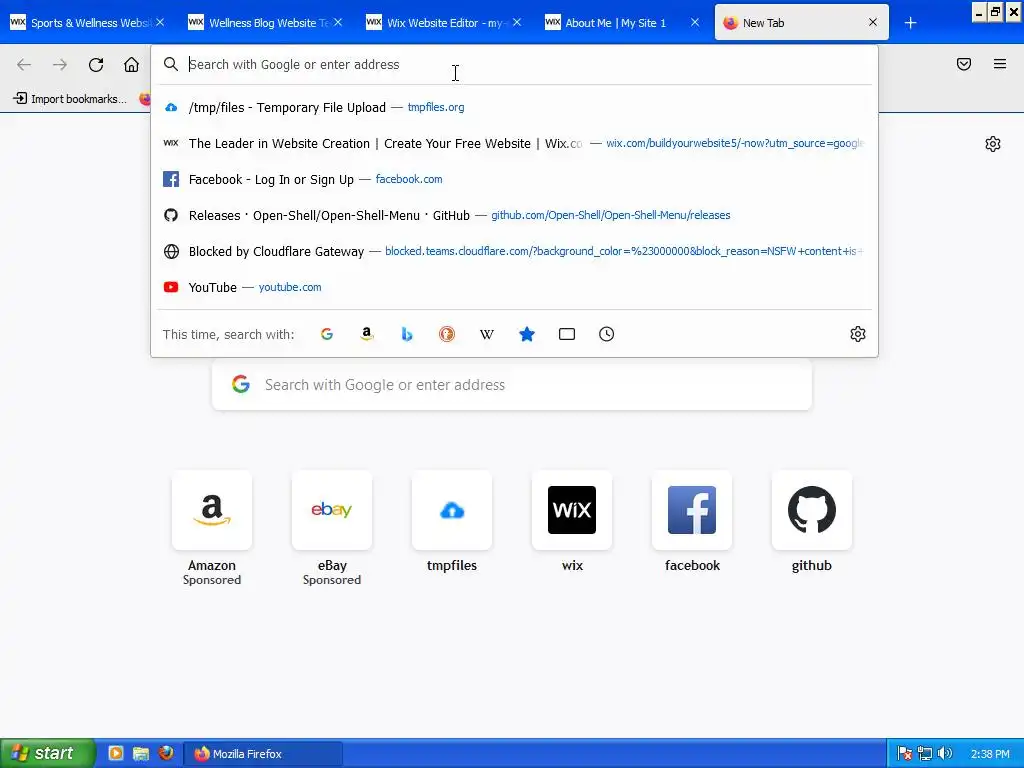Open file explorer quick launch icon
The width and height of the screenshot is (1024, 768).
point(140,753)
